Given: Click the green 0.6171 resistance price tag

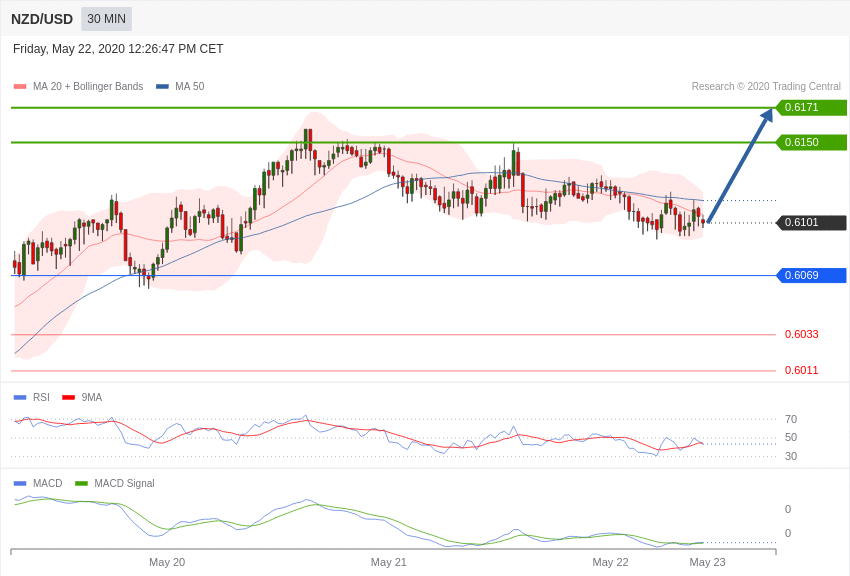Looking at the screenshot, I should [x=812, y=107].
